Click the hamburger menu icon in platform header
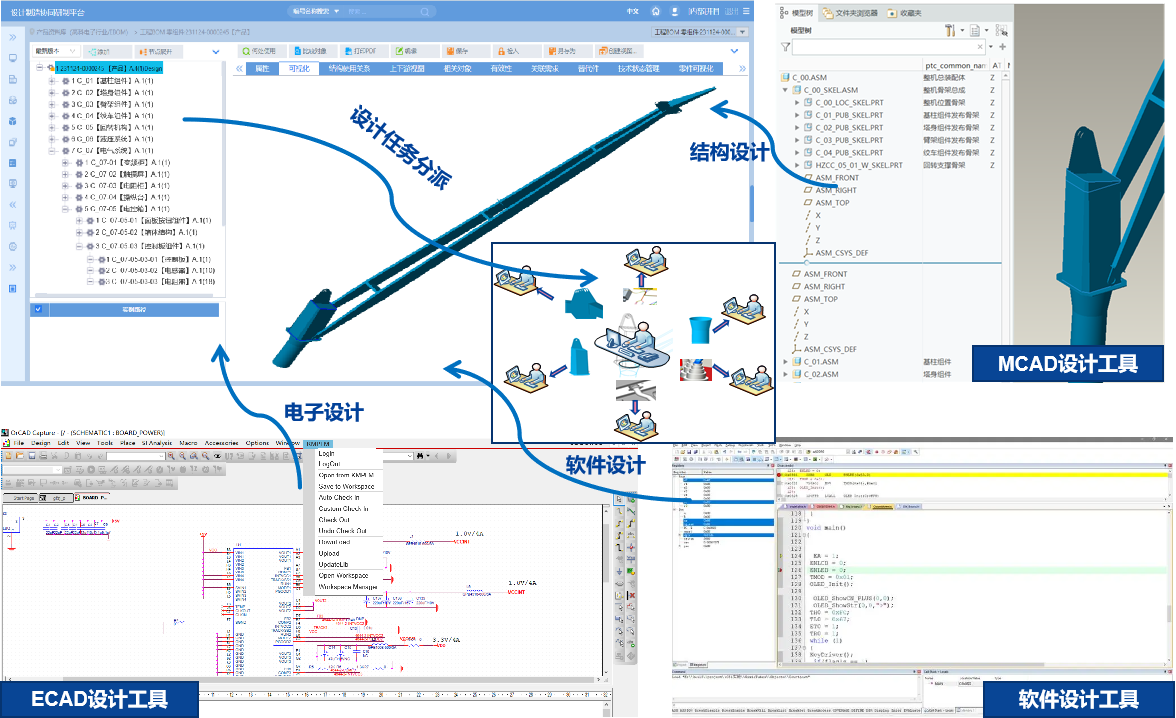The height and width of the screenshot is (718, 1176). [x=746, y=12]
